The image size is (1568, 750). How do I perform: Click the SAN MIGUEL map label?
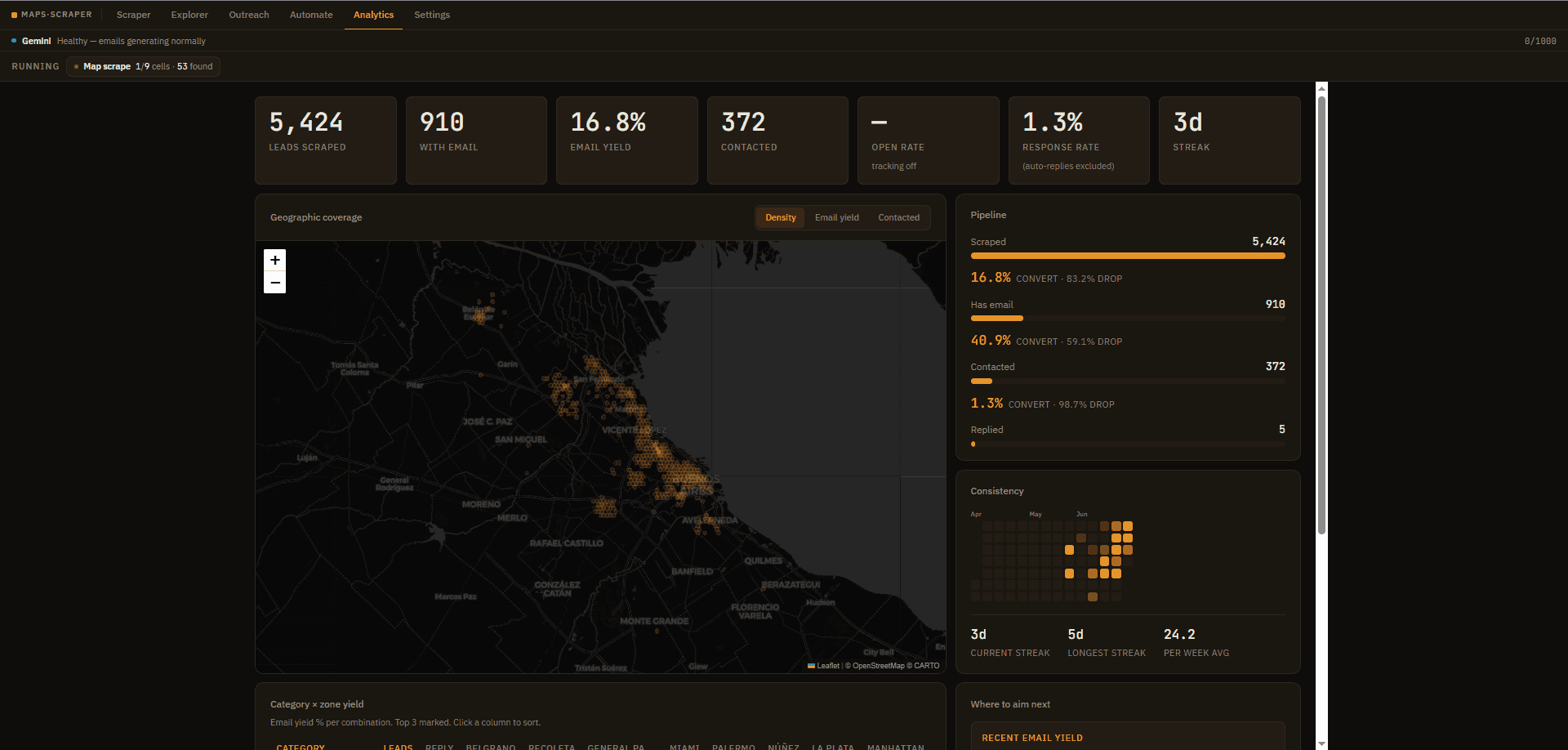[x=521, y=440]
